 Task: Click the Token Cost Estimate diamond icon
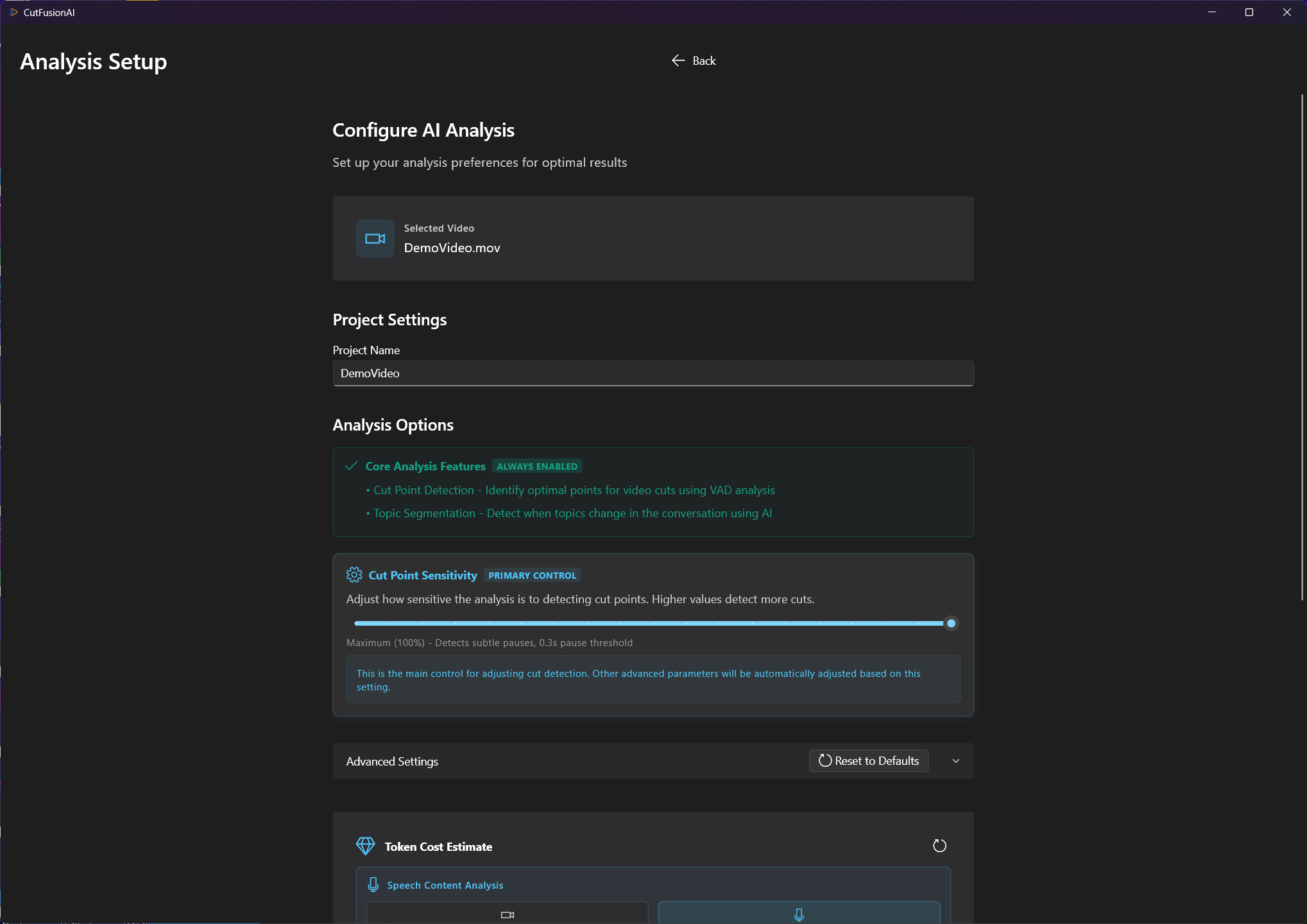click(x=365, y=846)
